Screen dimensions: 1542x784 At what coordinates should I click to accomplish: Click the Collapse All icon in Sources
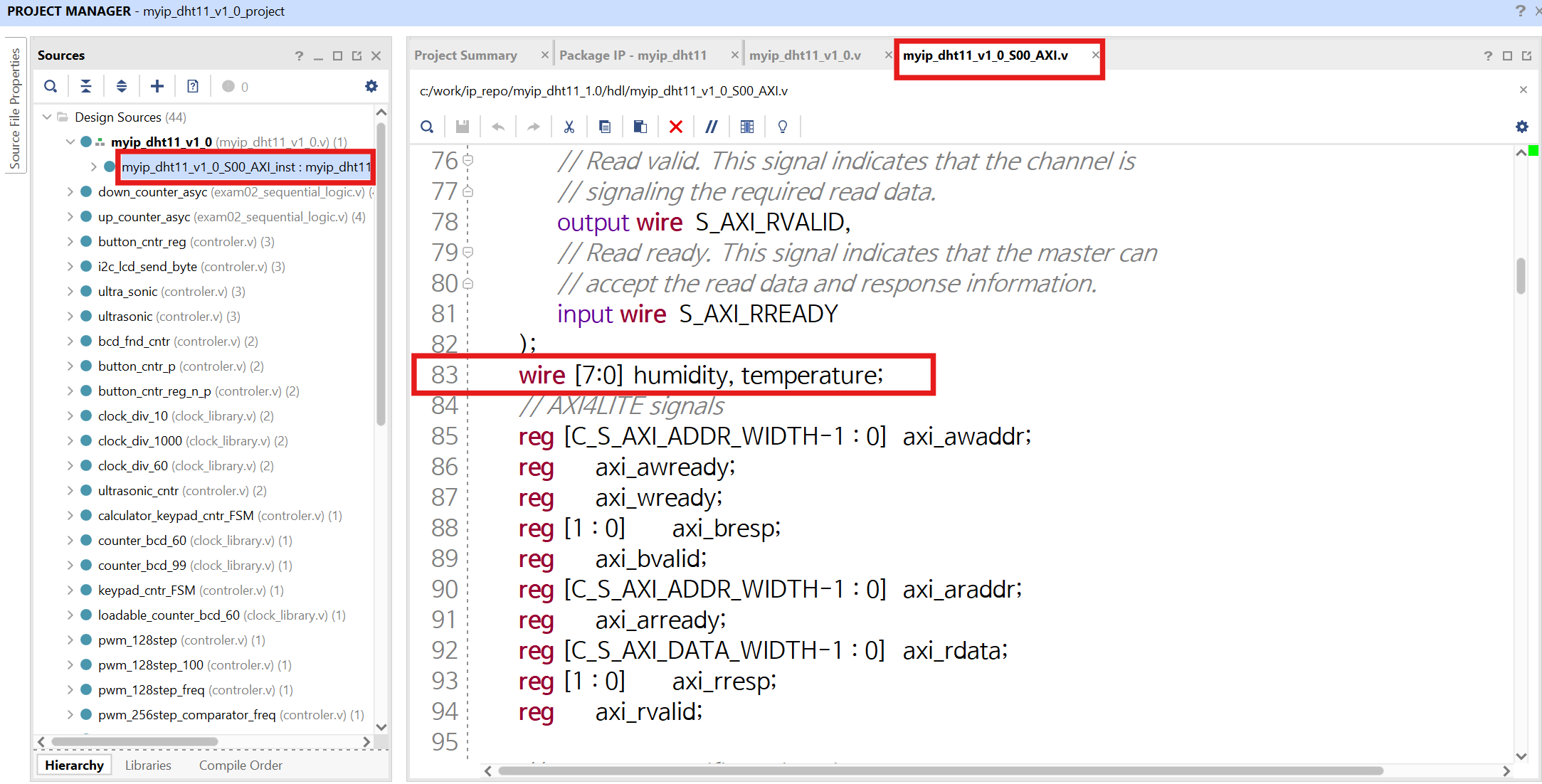86,87
